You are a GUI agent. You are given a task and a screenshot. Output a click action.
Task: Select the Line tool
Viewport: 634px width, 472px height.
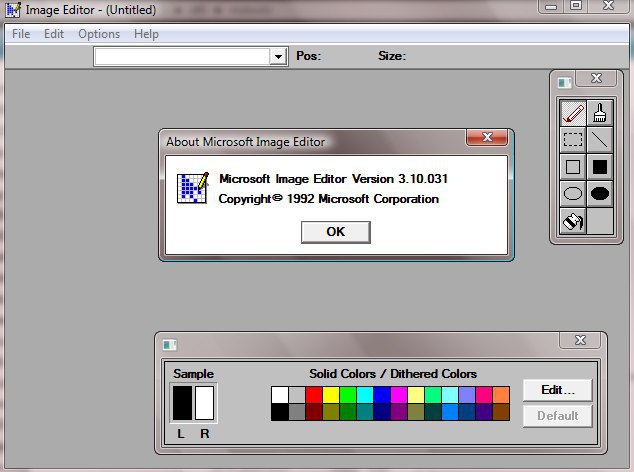[x=600, y=140]
